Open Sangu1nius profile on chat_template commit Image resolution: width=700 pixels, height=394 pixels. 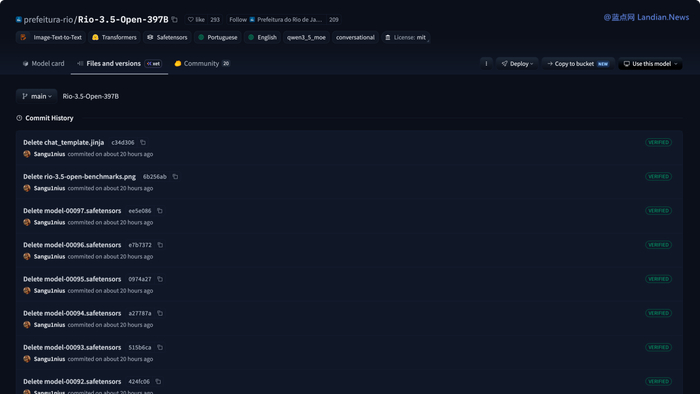49,154
